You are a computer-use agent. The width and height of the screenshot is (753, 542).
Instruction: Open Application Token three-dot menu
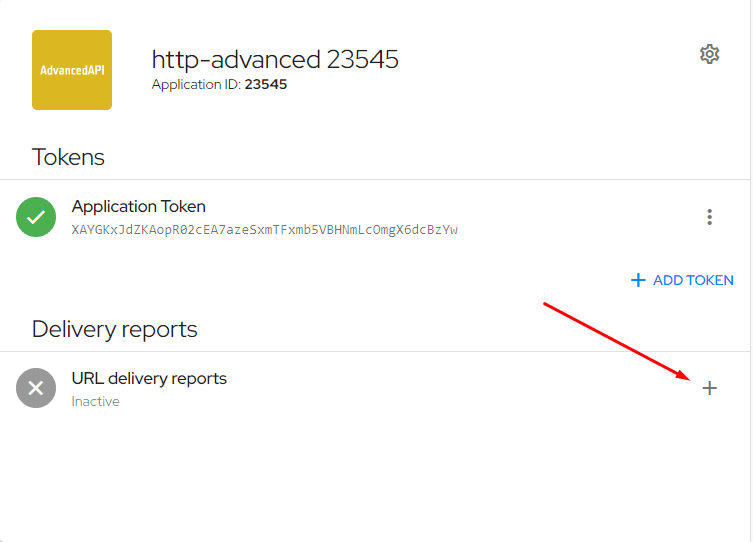click(x=709, y=217)
